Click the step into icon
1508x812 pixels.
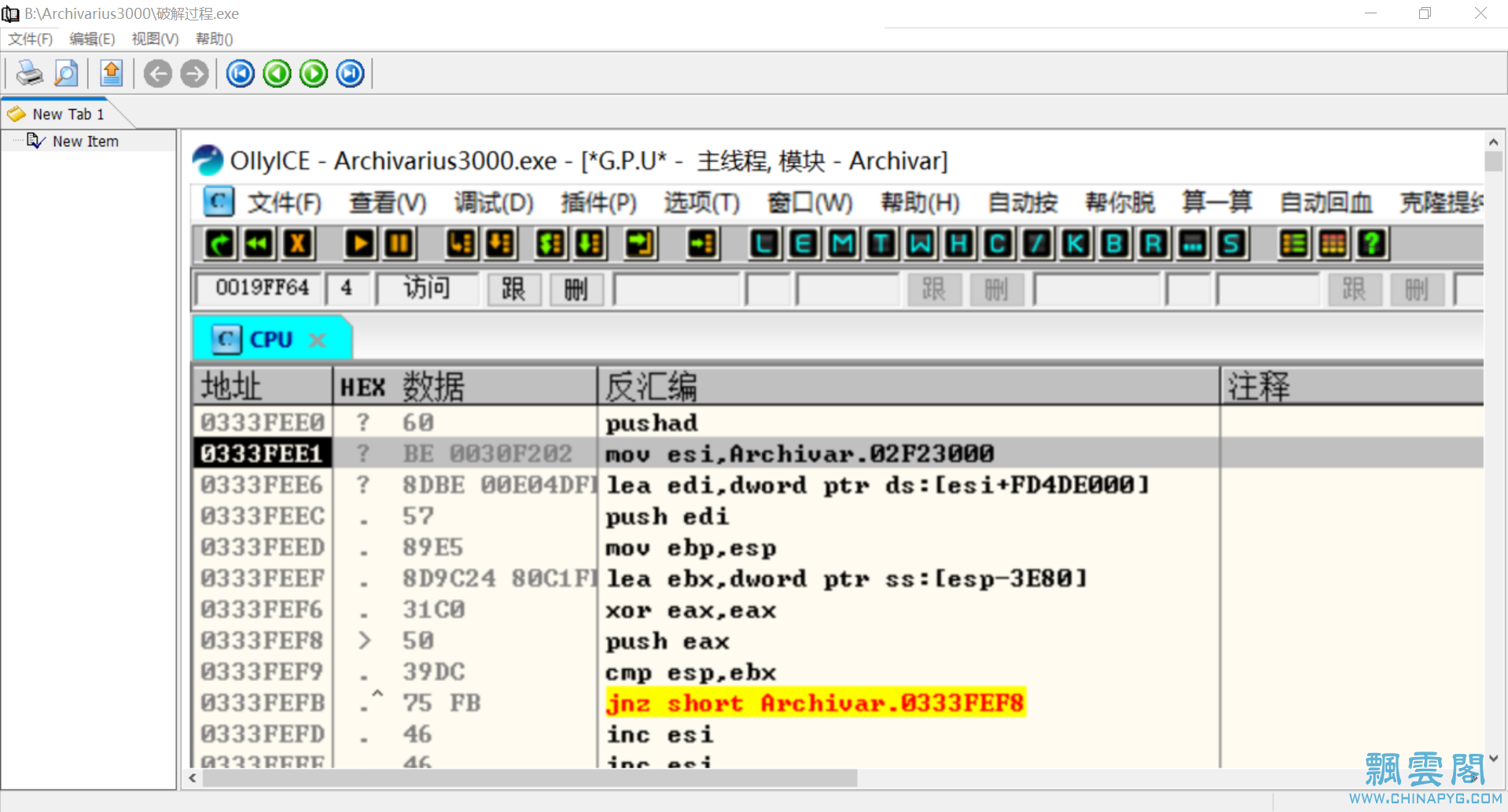pyautogui.click(x=461, y=244)
